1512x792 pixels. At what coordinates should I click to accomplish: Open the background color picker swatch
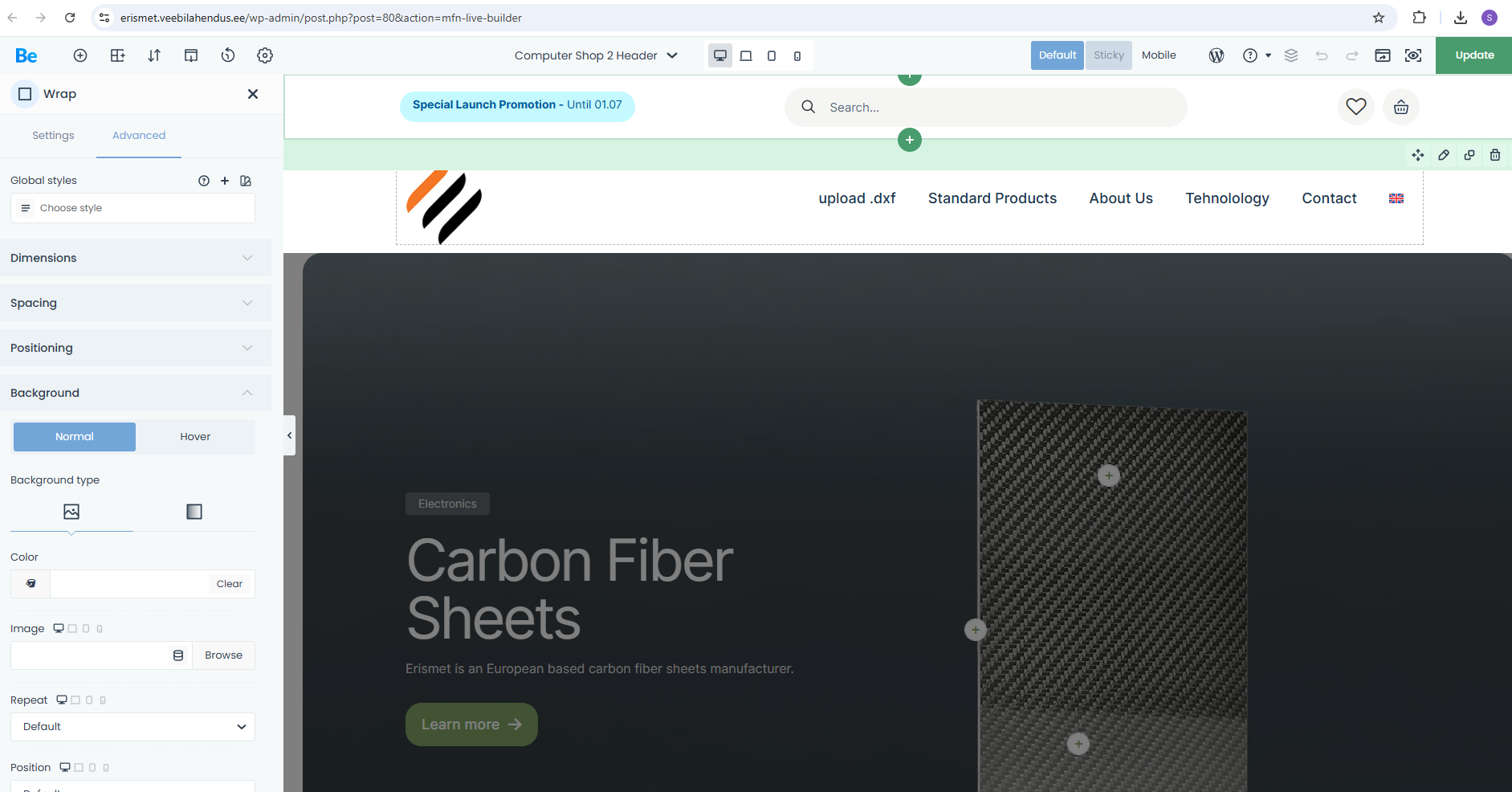coord(31,584)
